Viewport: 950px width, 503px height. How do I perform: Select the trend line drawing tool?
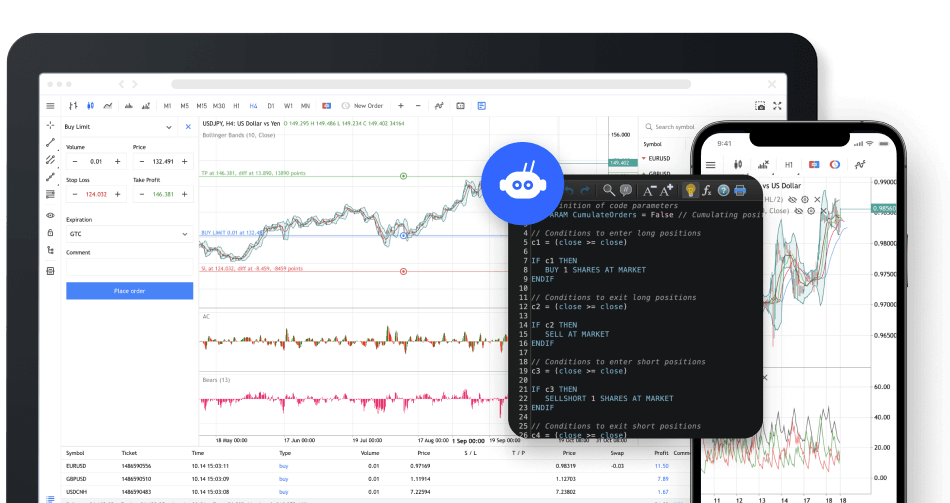(50, 143)
